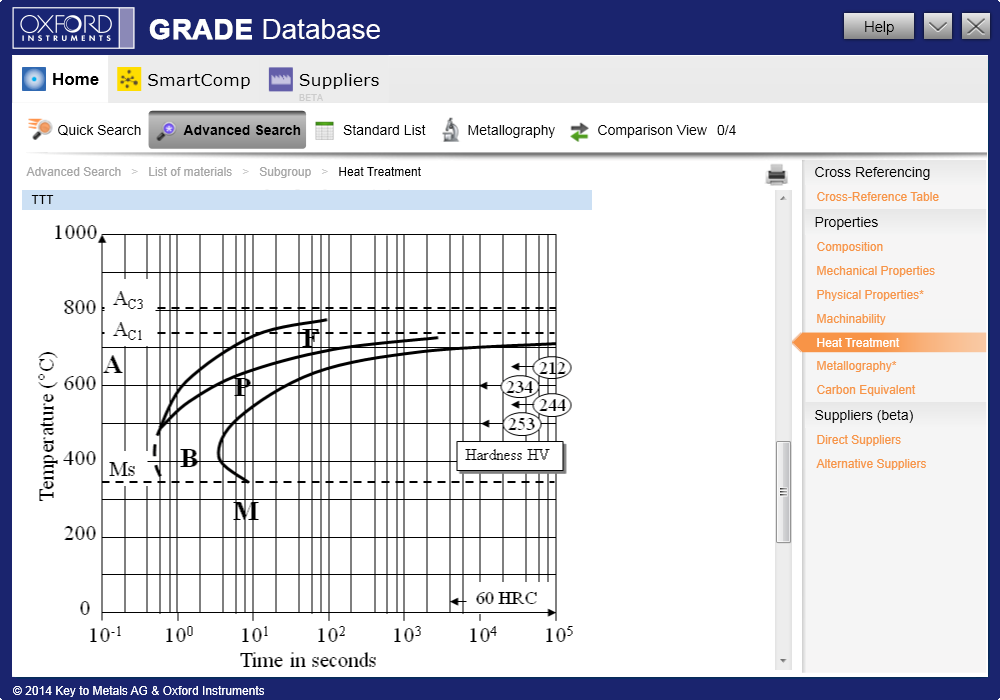Viewport: 1000px width, 700px height.
Task: Click the Properties section header
Action: [846, 222]
